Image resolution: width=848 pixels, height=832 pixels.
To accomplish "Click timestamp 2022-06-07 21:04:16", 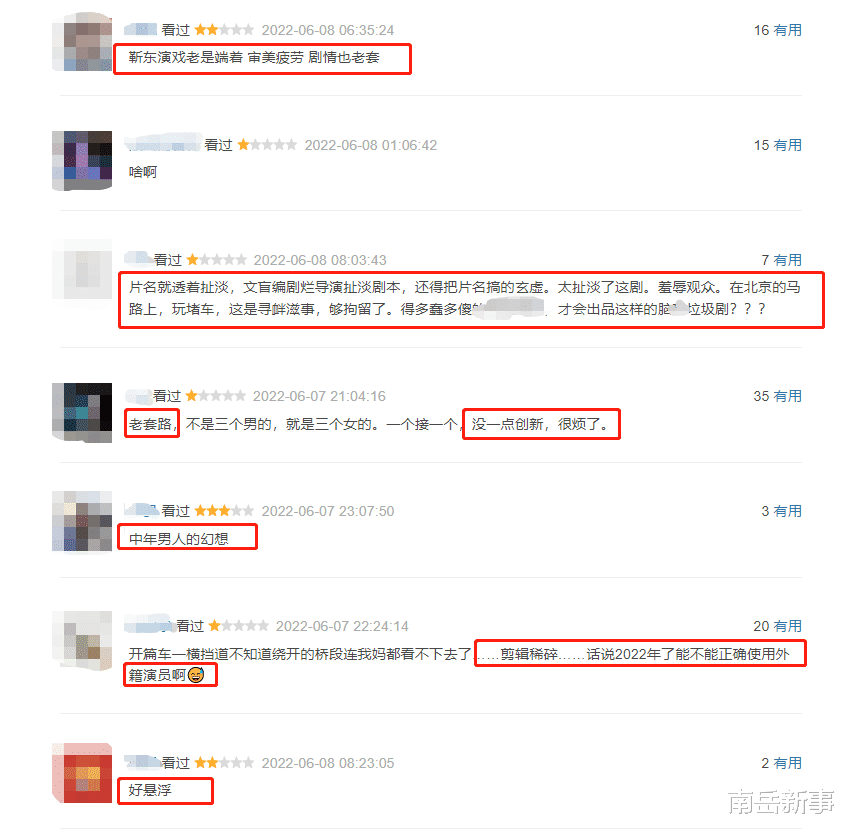I will point(319,397).
